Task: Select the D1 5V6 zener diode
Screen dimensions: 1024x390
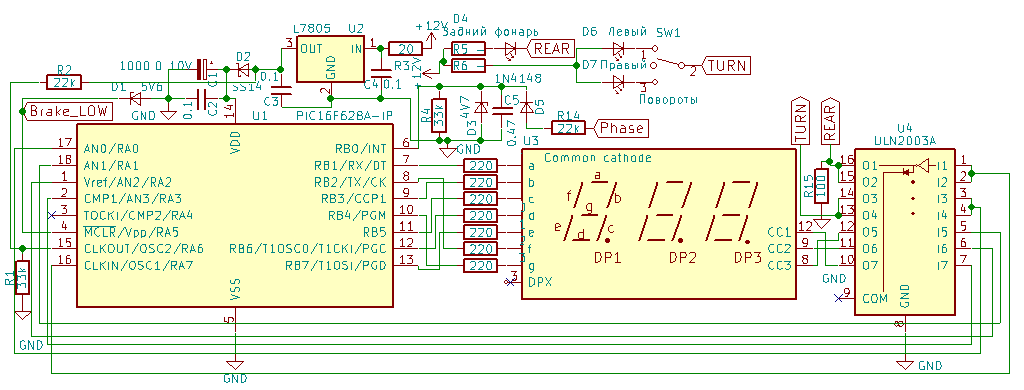Action: click(x=136, y=99)
